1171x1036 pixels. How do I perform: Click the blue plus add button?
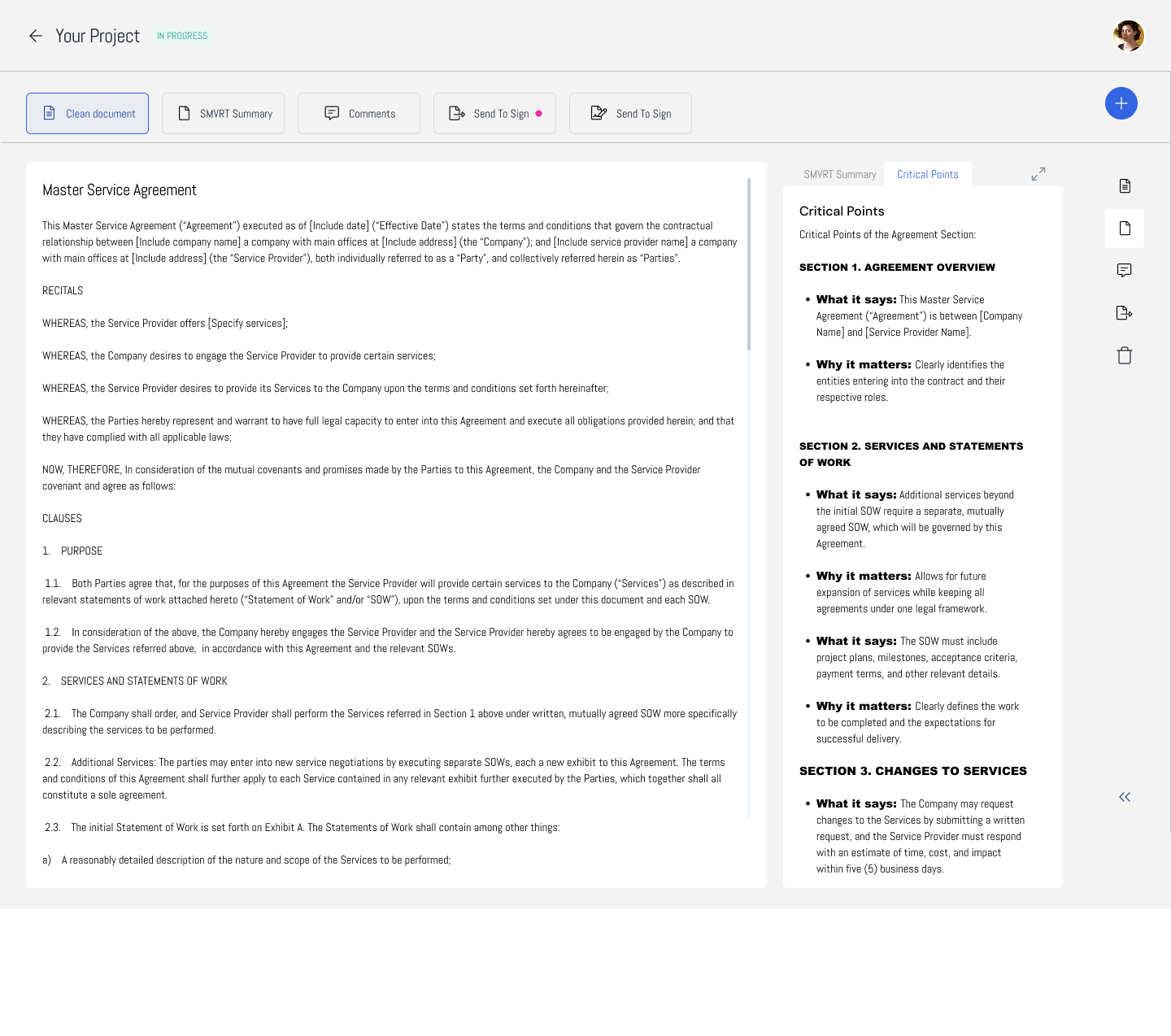click(1121, 103)
